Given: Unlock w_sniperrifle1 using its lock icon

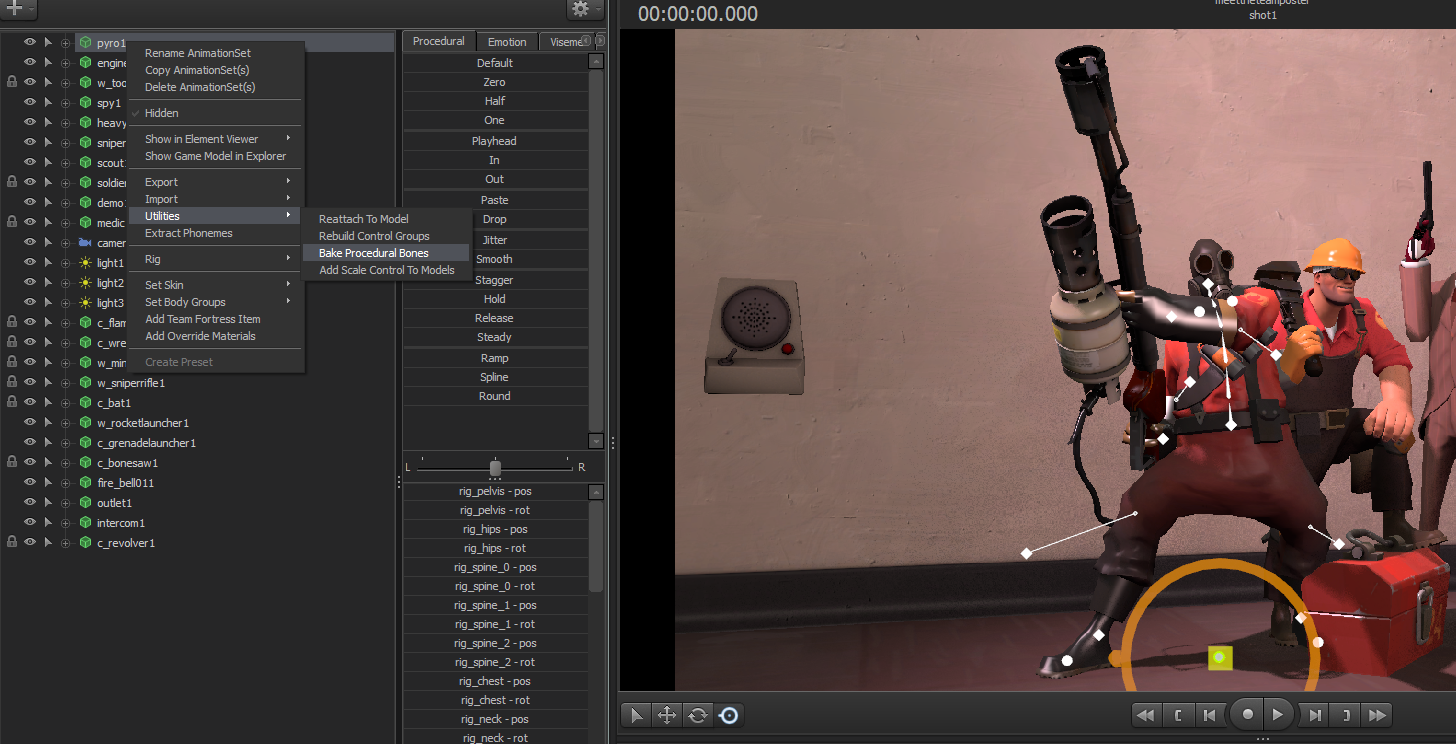Looking at the screenshot, I should pyautogui.click(x=12, y=383).
